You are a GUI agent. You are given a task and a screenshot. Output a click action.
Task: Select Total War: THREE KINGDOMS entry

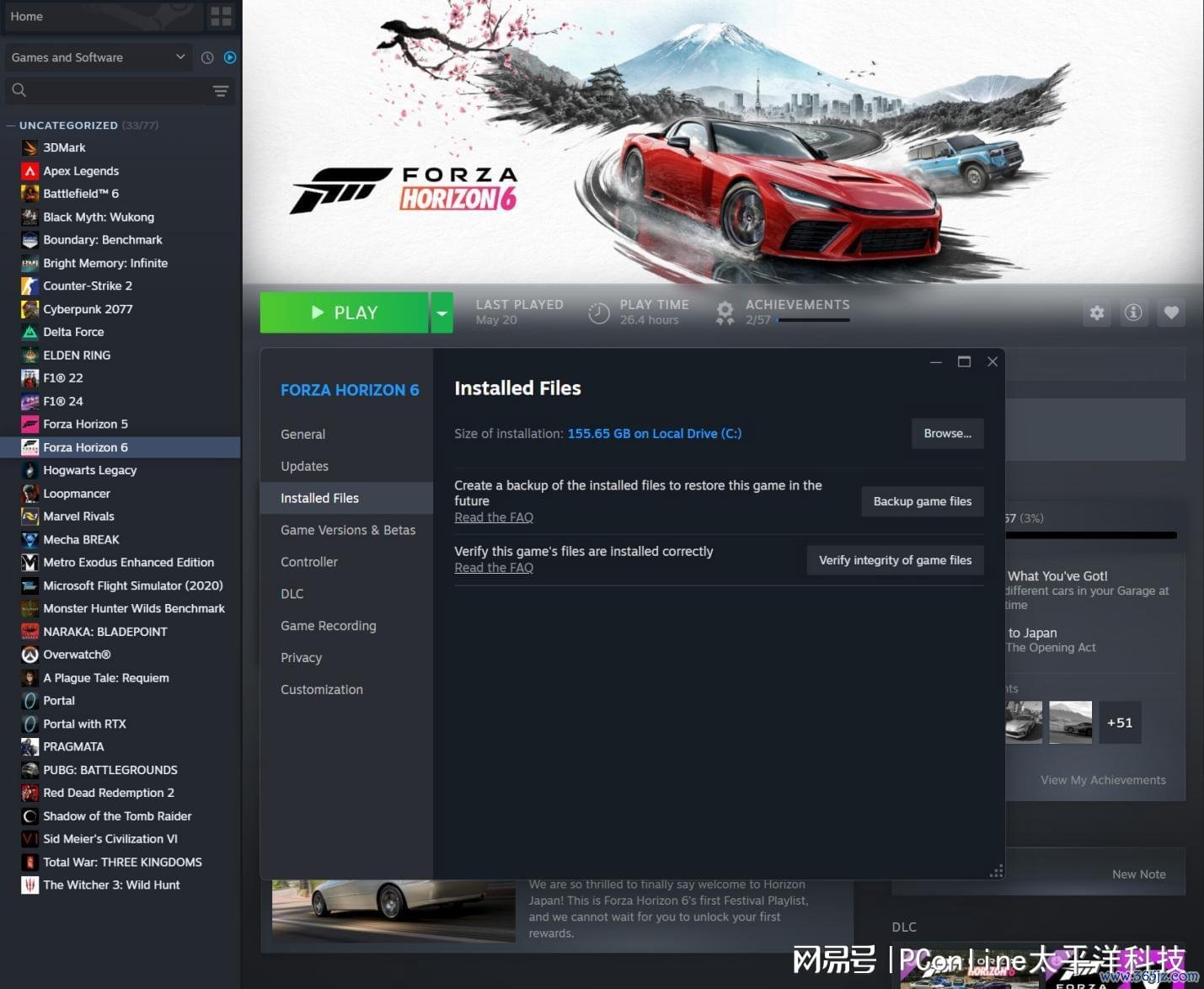[x=120, y=862]
